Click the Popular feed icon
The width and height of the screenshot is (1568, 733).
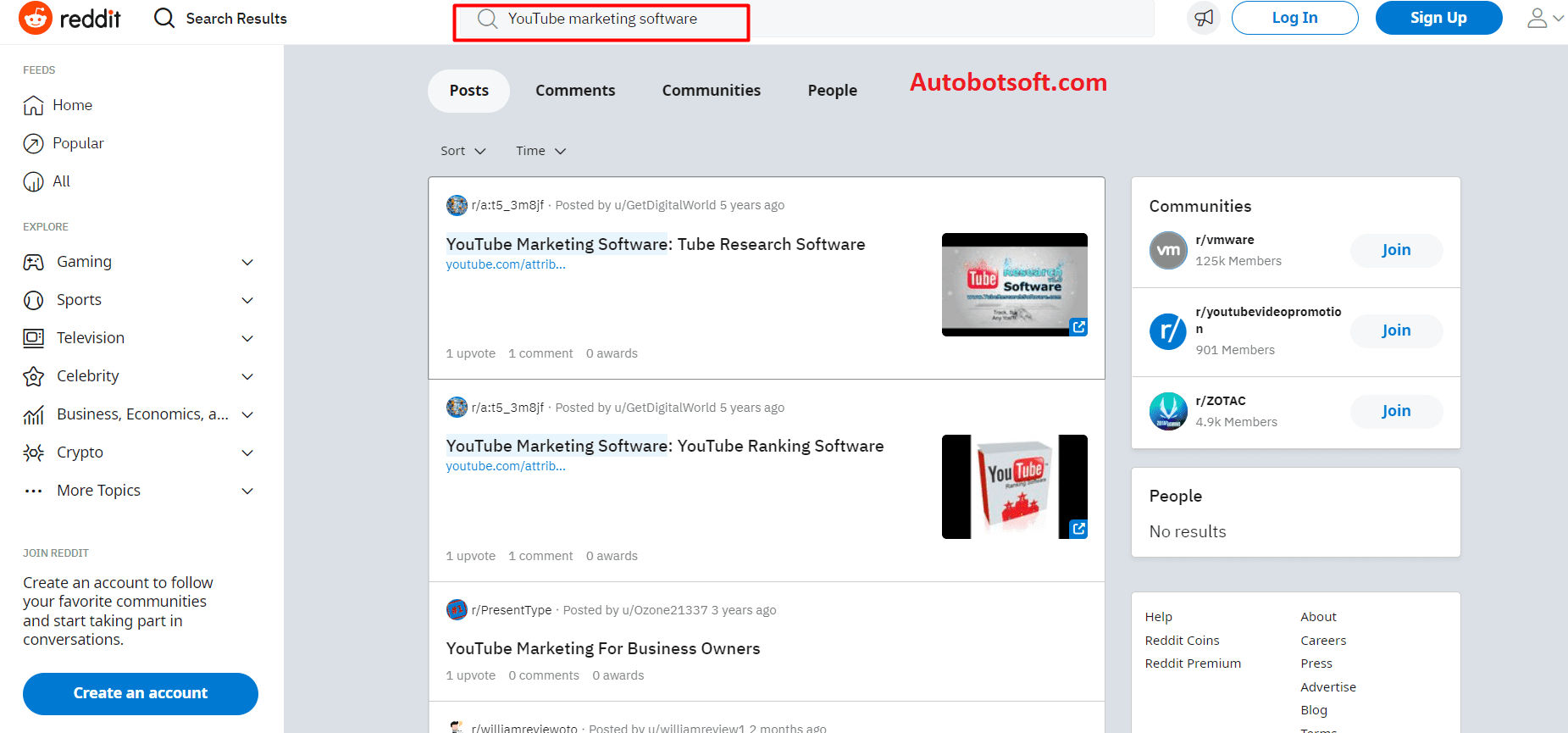click(x=33, y=143)
